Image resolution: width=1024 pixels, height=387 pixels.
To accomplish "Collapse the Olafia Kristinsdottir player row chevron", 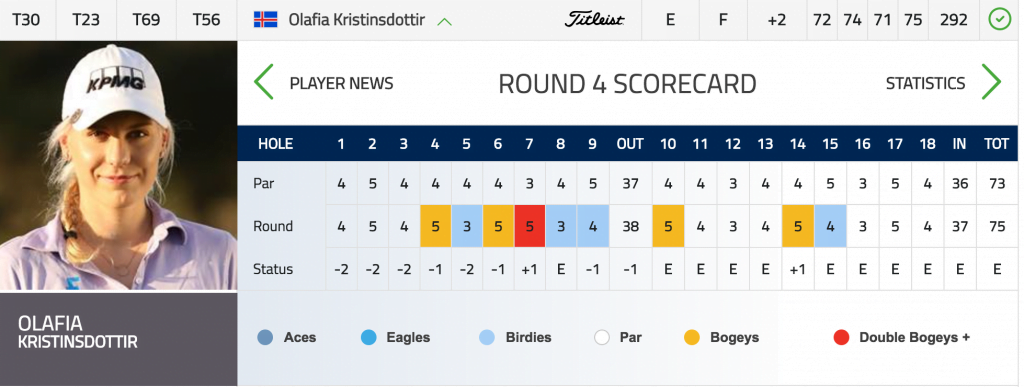I will (x=445, y=21).
